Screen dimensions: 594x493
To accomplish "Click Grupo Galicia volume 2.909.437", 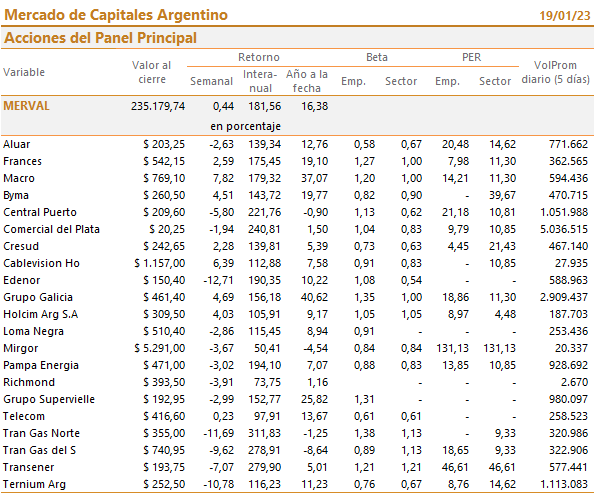I will (564, 297).
